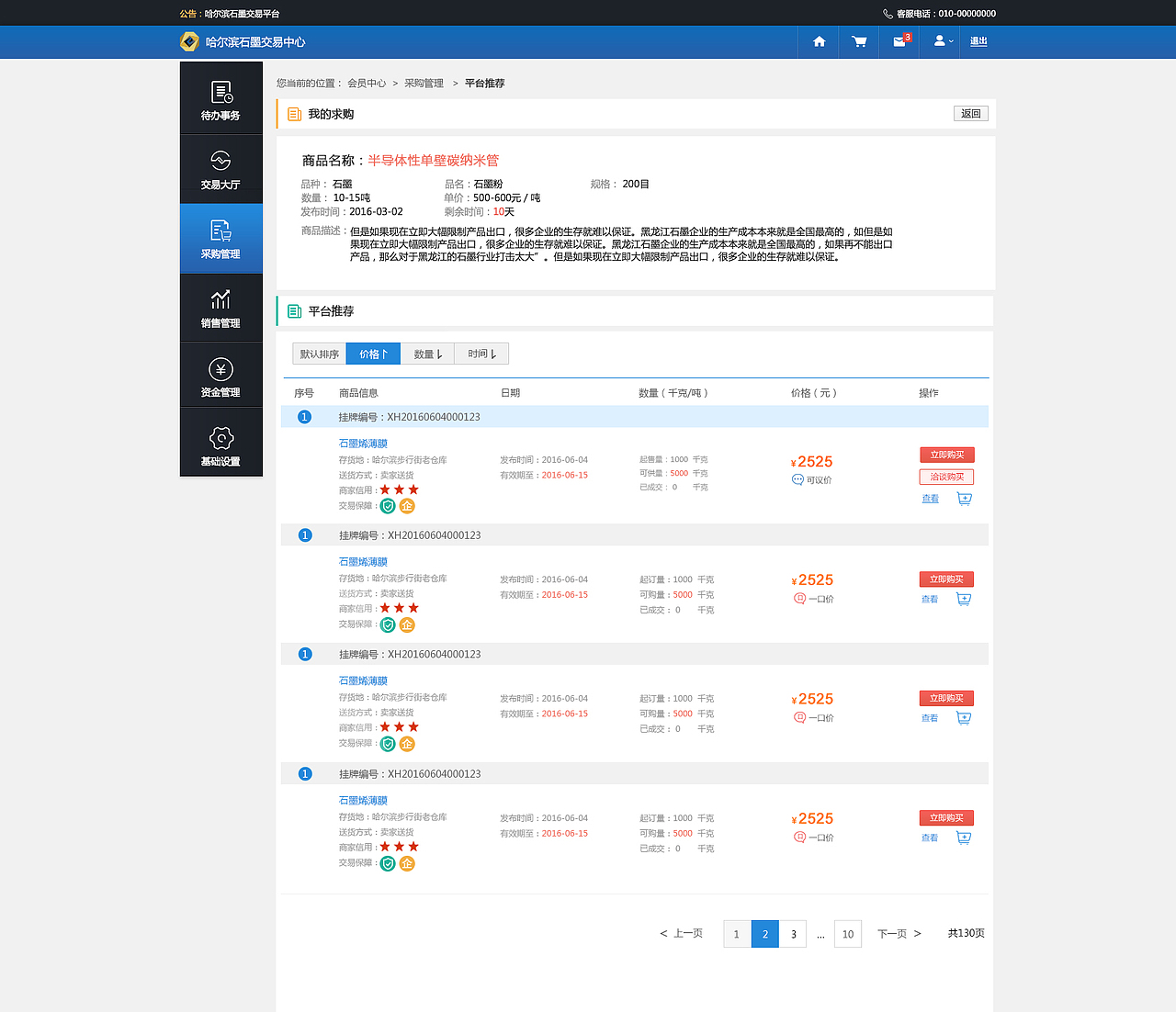Click 立即购买 in the second listing
The height and width of the screenshot is (1012, 1176).
coord(946,579)
